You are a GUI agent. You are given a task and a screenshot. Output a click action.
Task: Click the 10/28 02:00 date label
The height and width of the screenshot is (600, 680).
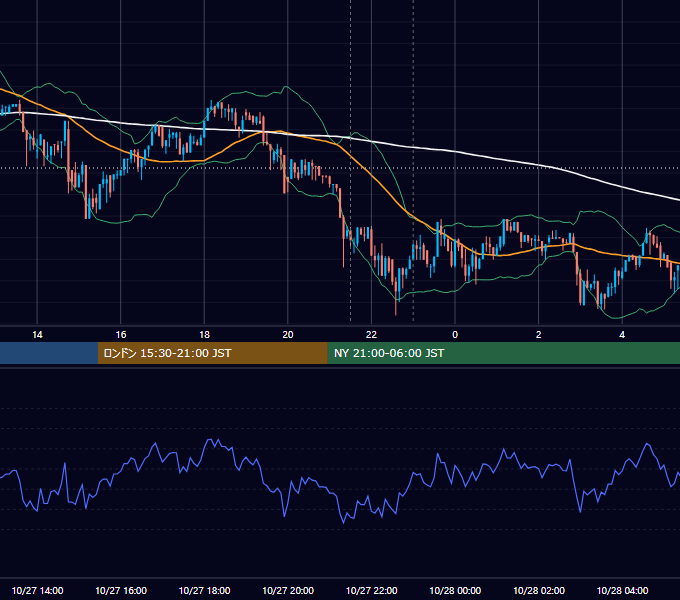click(539, 590)
